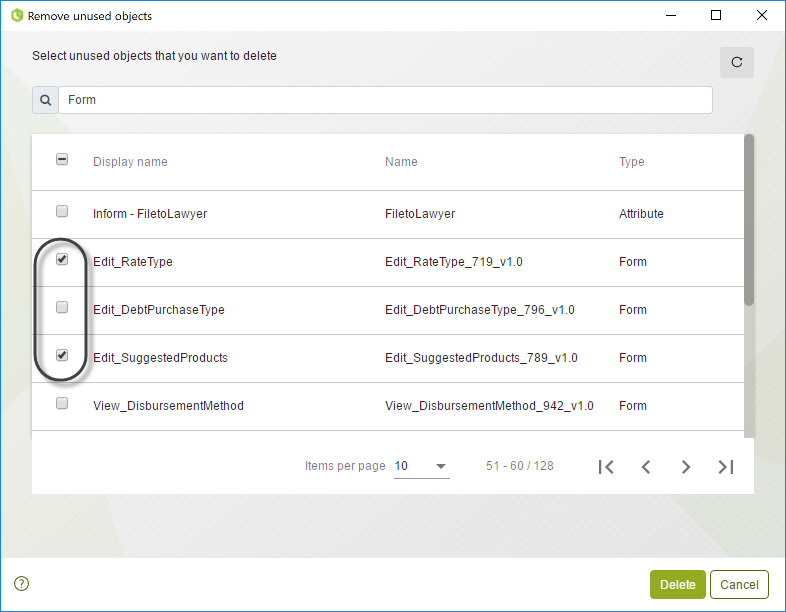Click the app logo in title bar
This screenshot has width=786, height=612.
point(17,16)
